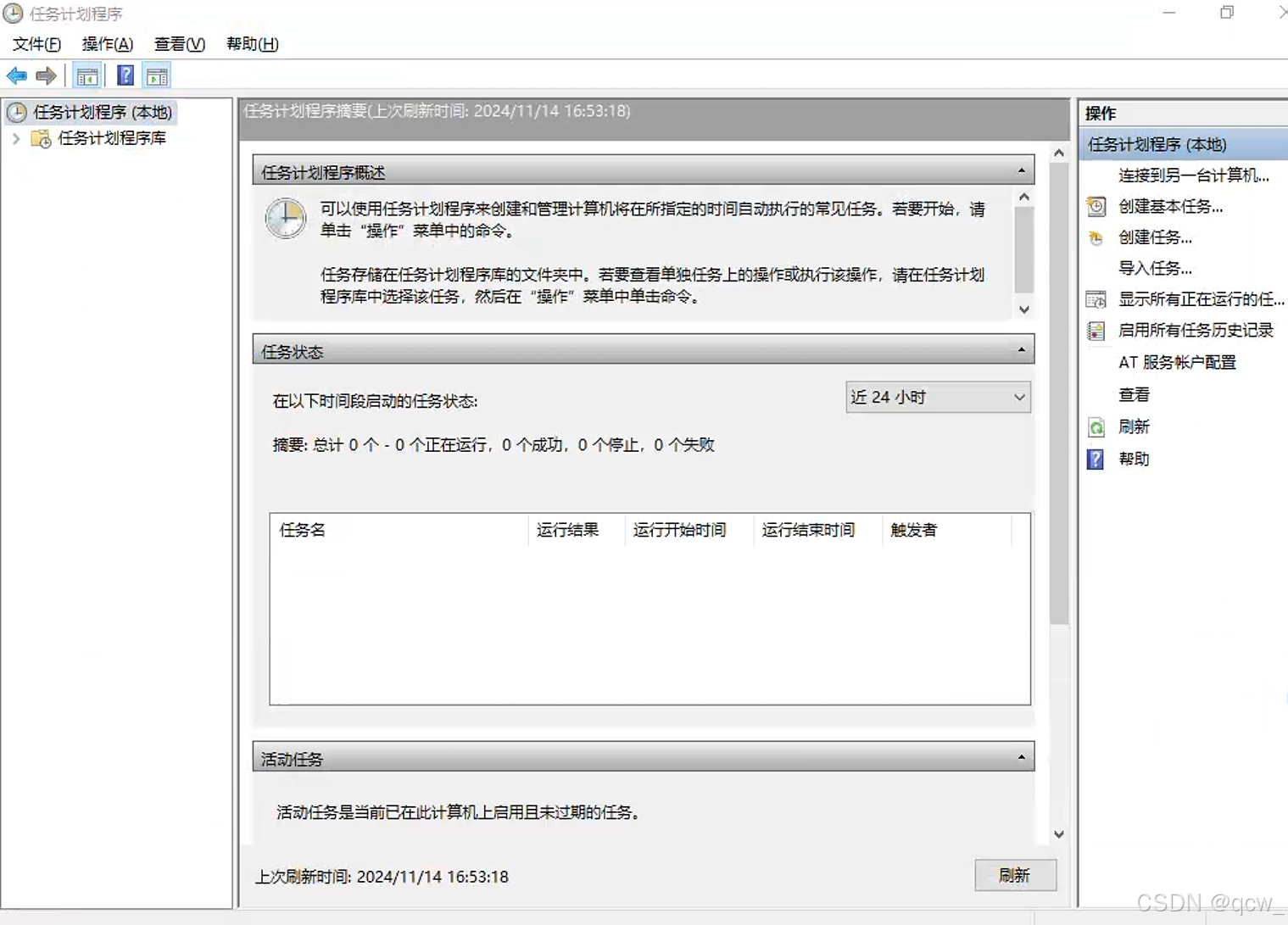
Task: Open the 查看(V) menu
Action: [180, 44]
